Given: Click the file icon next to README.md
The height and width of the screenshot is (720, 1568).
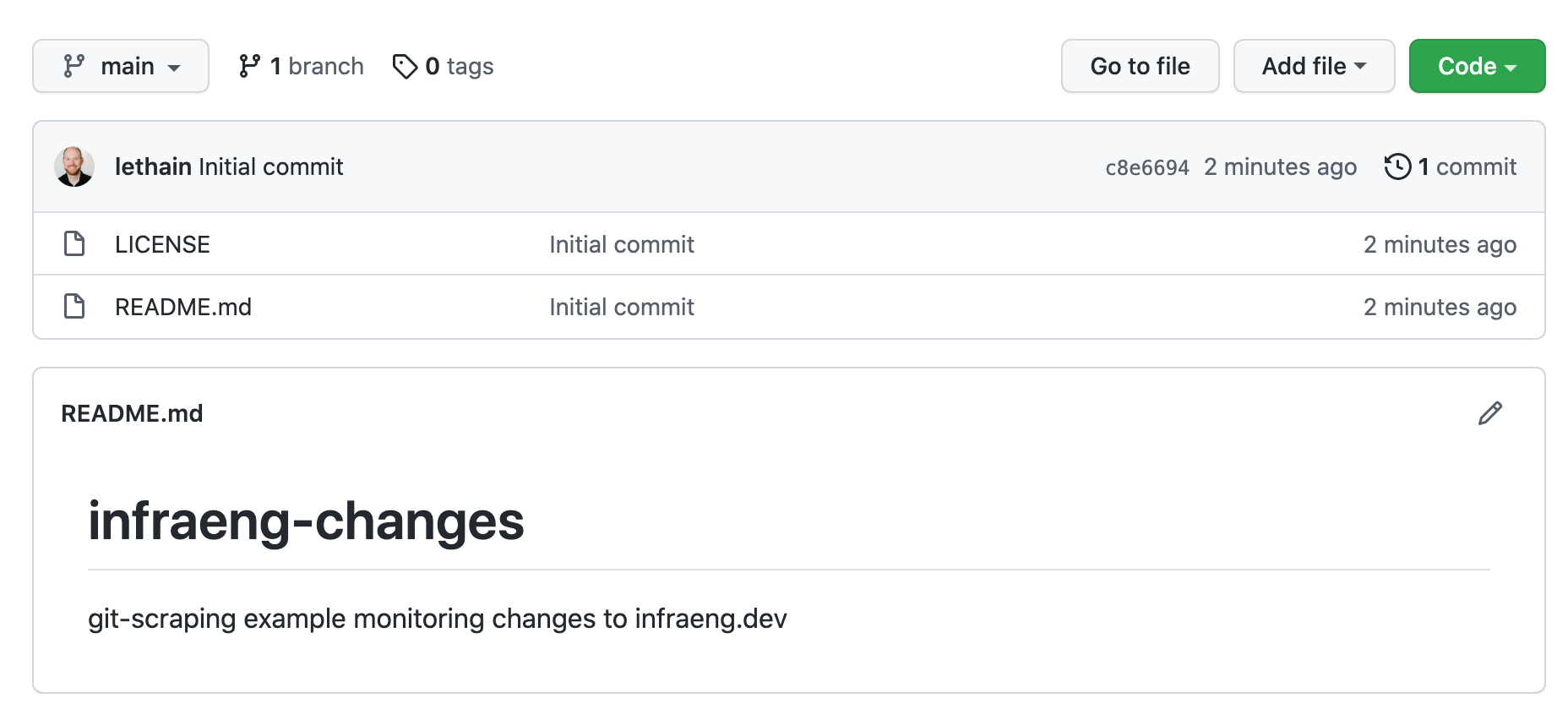Looking at the screenshot, I should pos(74,306).
